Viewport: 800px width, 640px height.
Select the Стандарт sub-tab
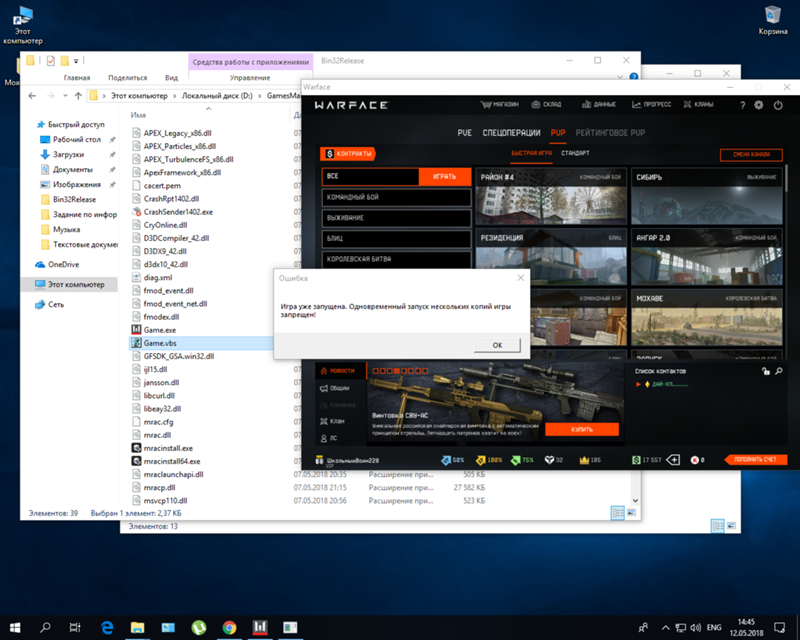click(x=575, y=153)
